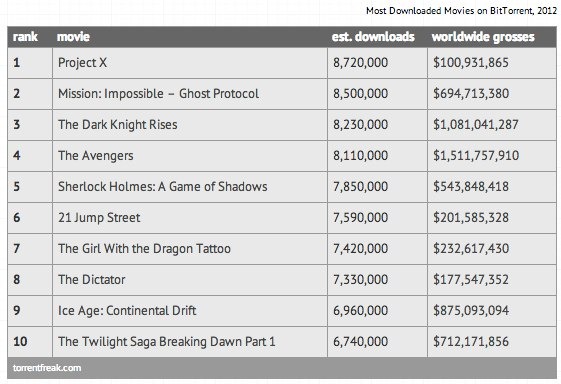The width and height of the screenshot is (561, 384).
Task: Click The Girl With the Dragon Tattoo
Action: coord(145,249)
